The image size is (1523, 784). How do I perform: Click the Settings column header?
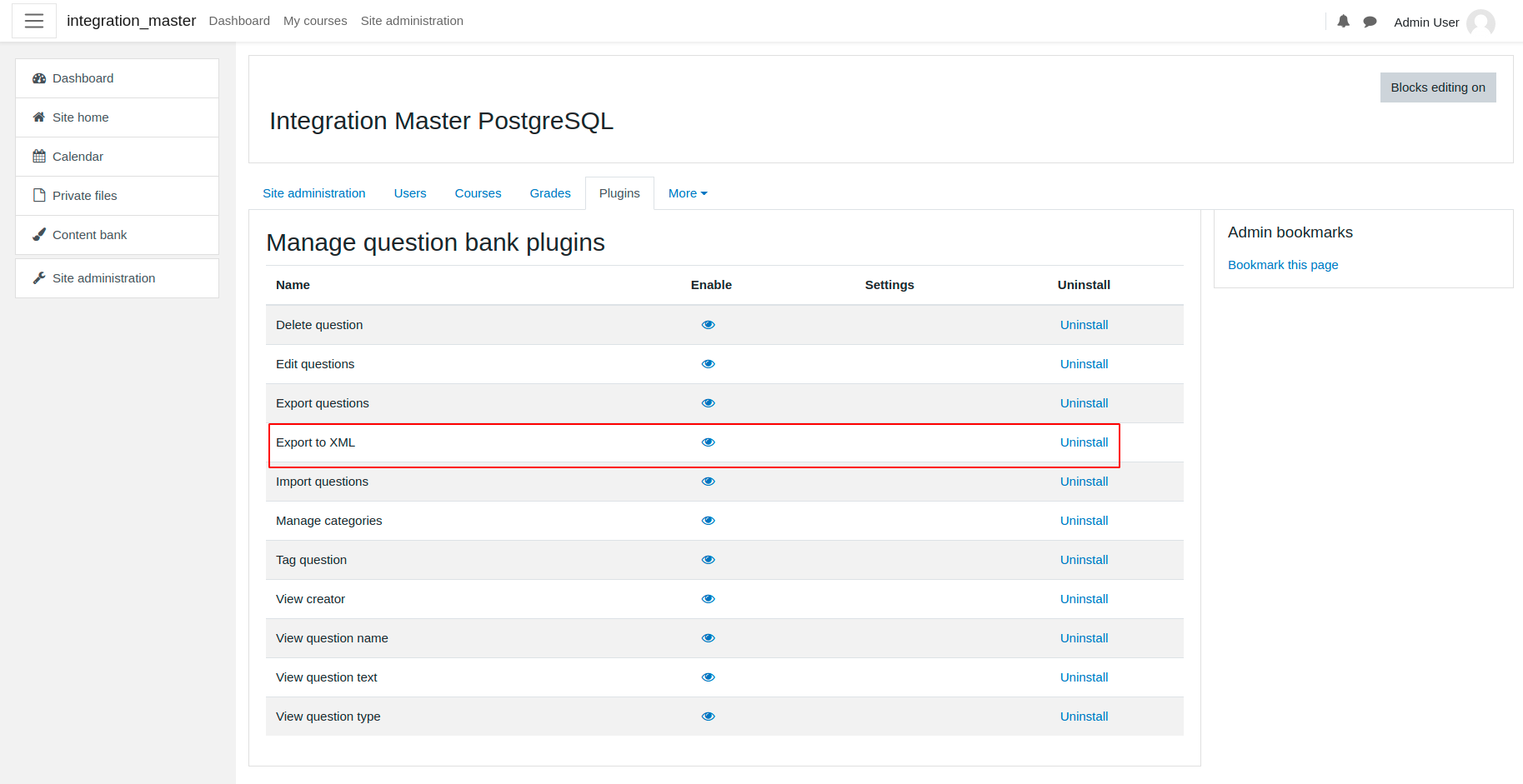coord(889,285)
